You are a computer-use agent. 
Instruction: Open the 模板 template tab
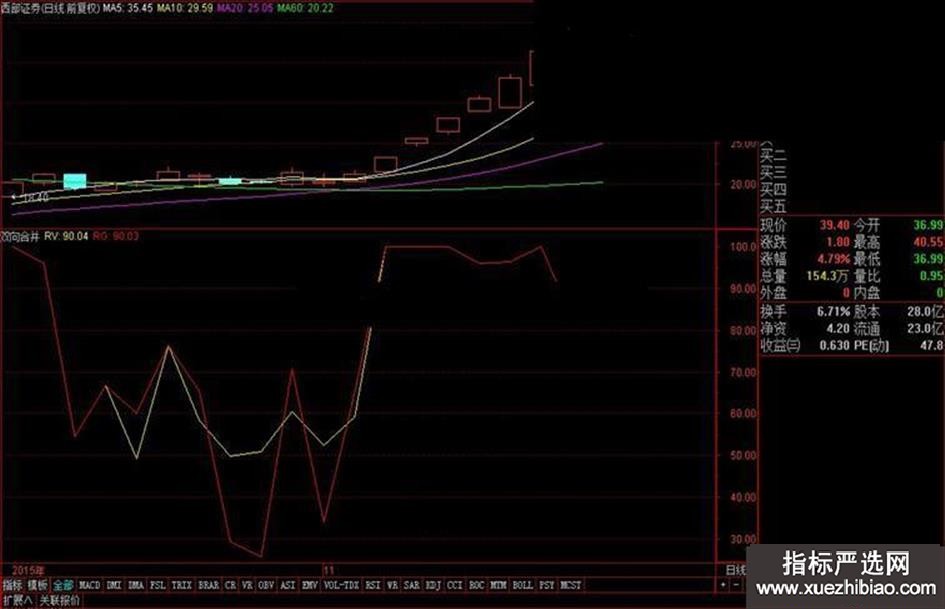(37, 585)
